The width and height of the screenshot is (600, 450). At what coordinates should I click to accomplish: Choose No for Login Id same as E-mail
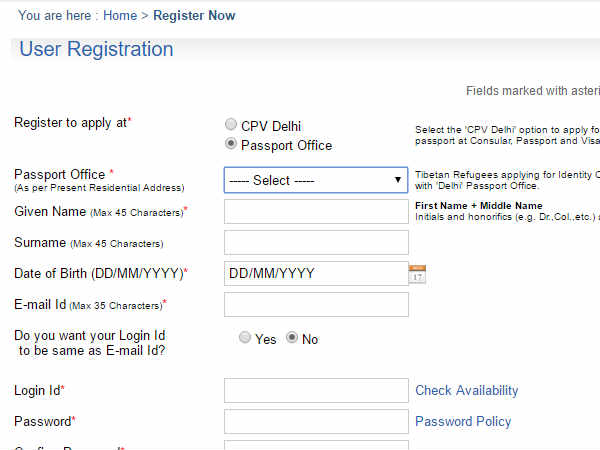pos(292,338)
